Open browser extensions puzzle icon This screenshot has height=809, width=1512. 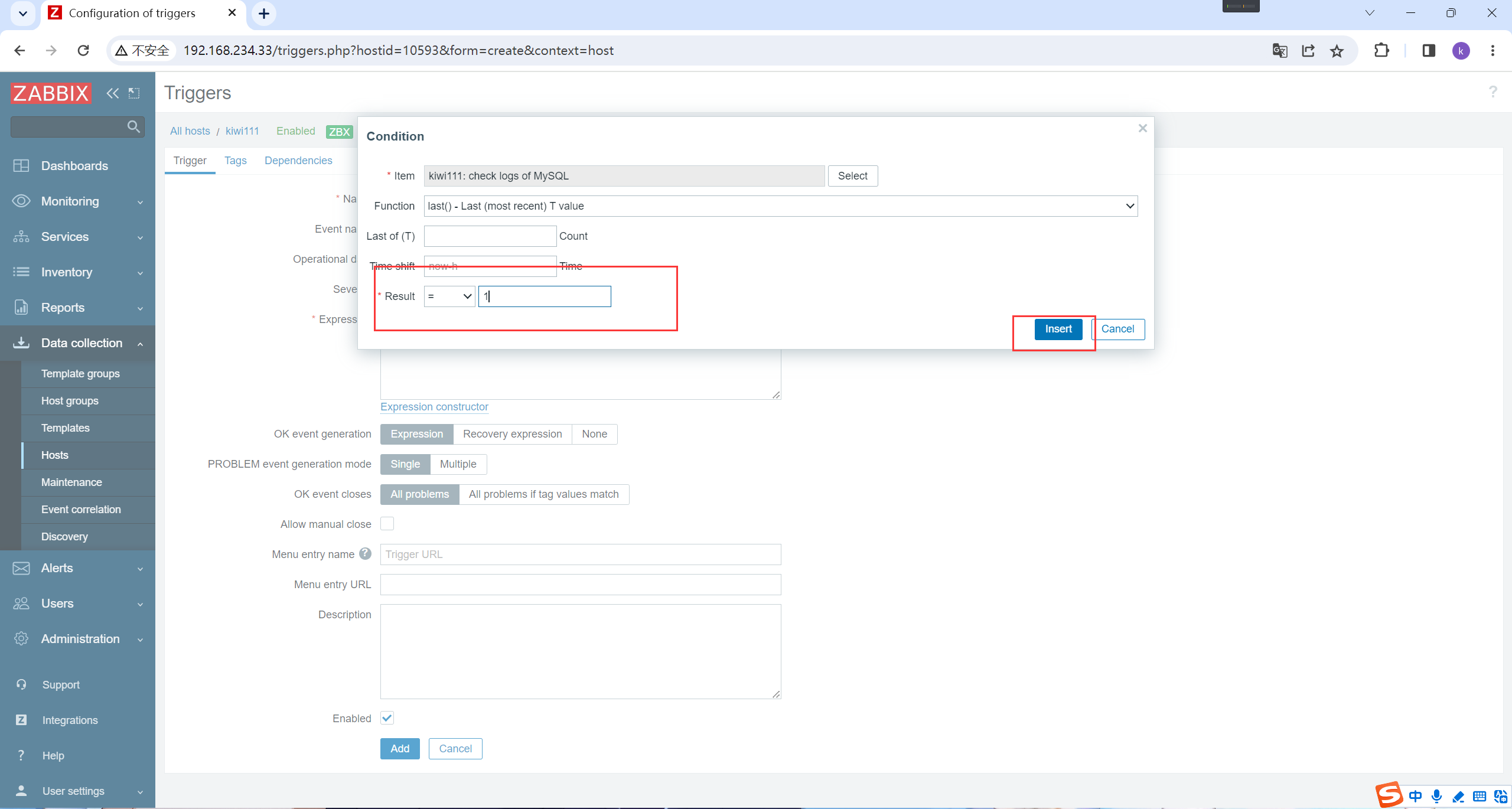(1381, 50)
